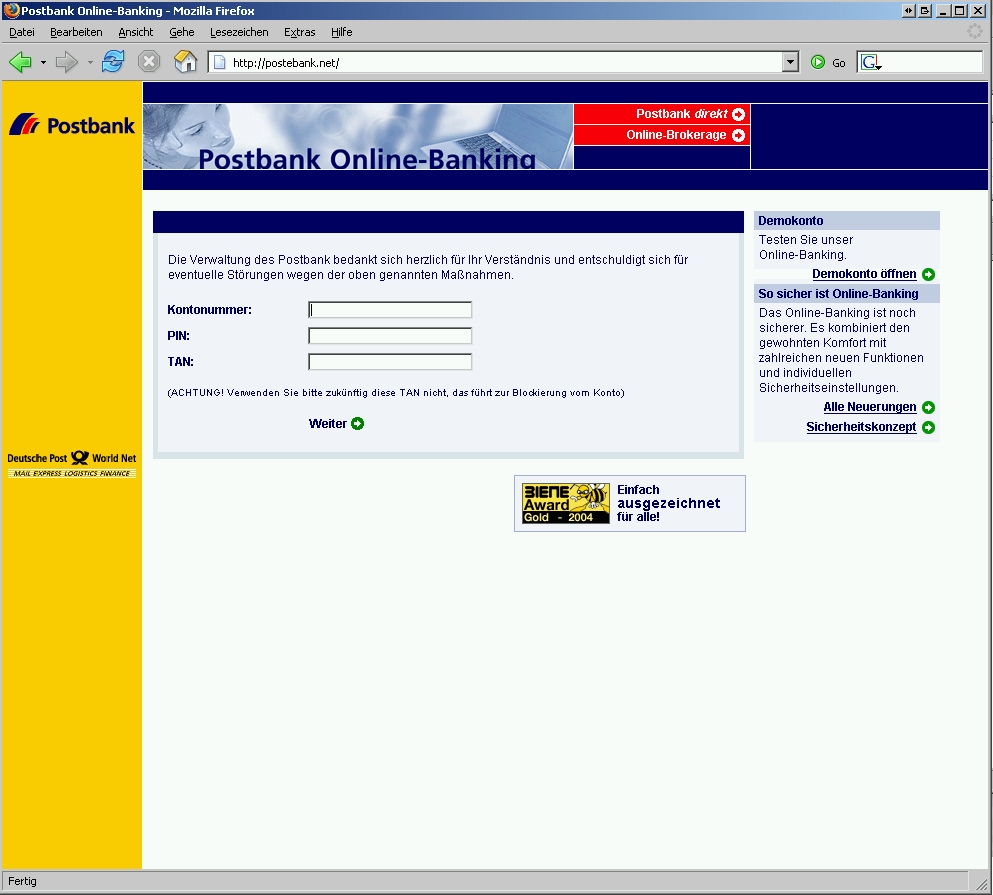Click the BIENE Award Gold 2004 badge

click(x=566, y=504)
